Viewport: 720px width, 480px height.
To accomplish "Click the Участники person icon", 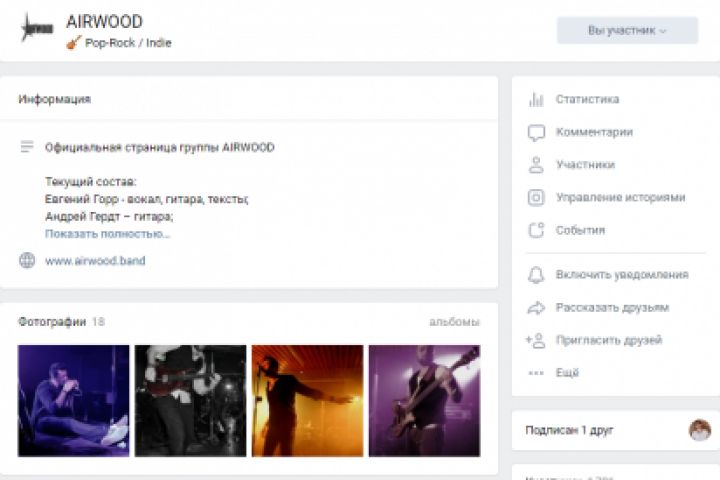I will [536, 165].
